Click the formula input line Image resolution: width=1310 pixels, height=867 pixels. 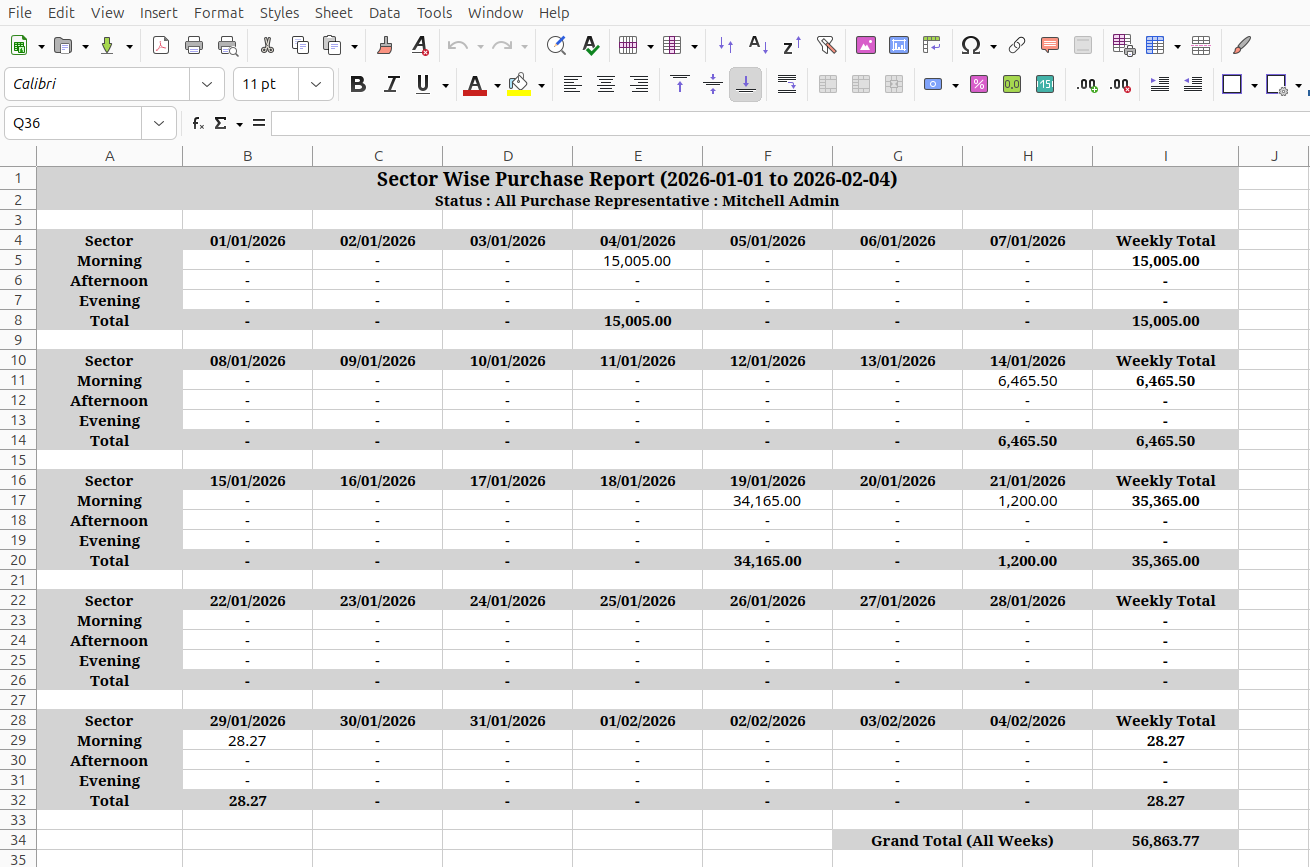click(x=790, y=123)
